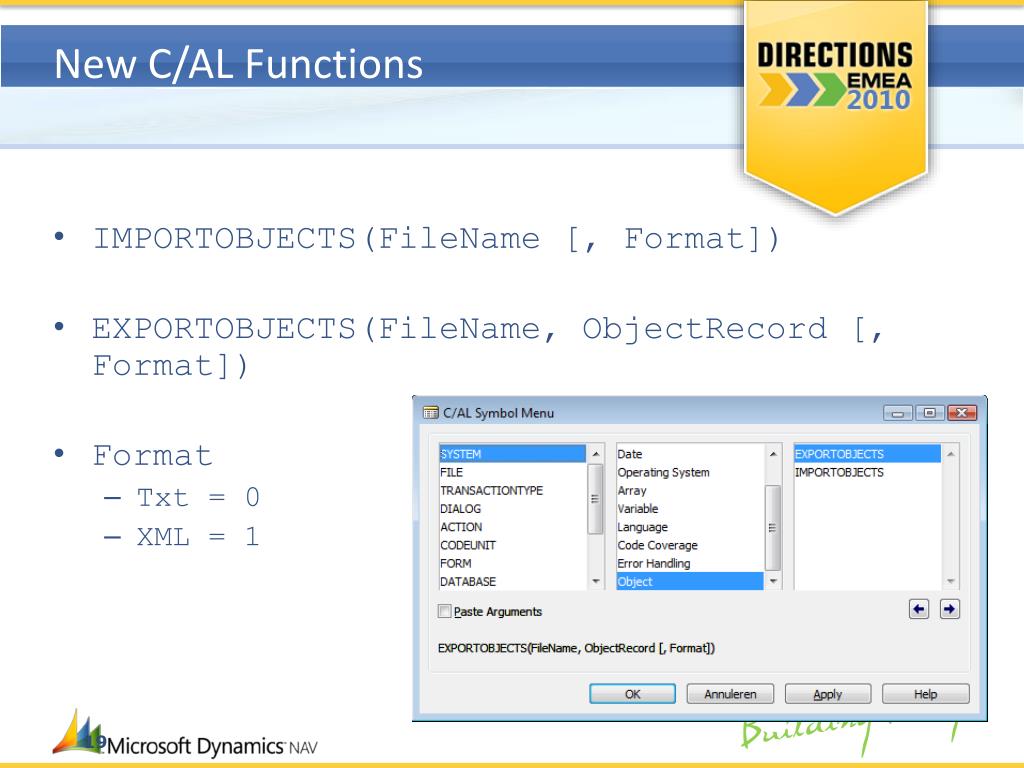Select Code Coverage in the middle list
1024x768 pixels.
(690, 545)
